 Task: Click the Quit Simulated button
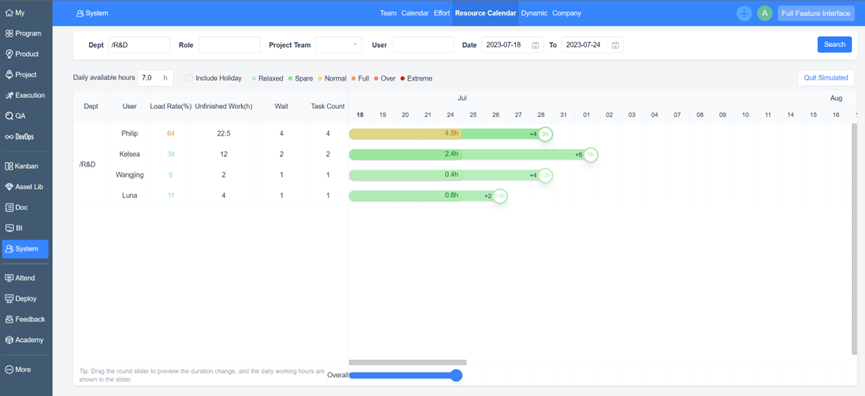826,78
